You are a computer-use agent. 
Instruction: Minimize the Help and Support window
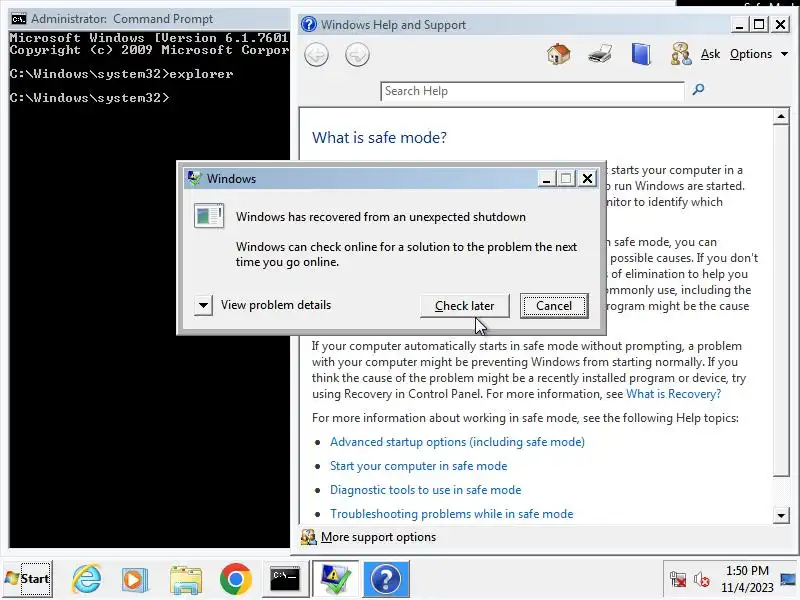point(739,24)
